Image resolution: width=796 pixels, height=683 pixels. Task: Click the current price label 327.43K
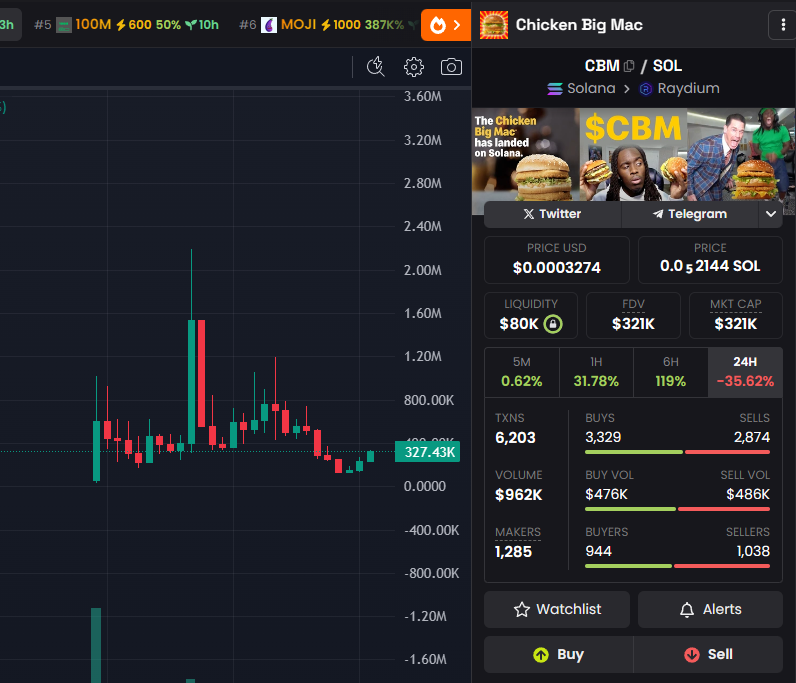tap(427, 451)
